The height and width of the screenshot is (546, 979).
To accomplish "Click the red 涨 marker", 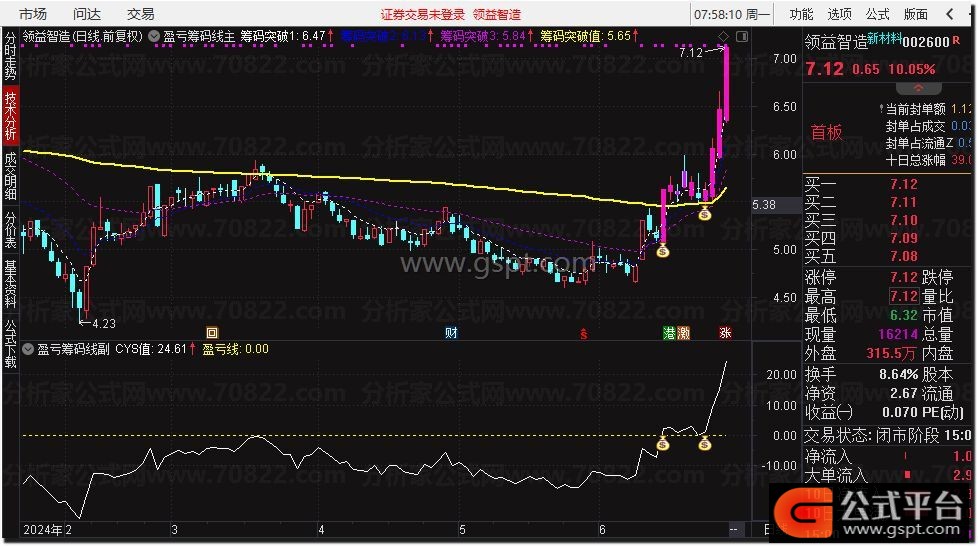I will pyautogui.click(x=725, y=333).
